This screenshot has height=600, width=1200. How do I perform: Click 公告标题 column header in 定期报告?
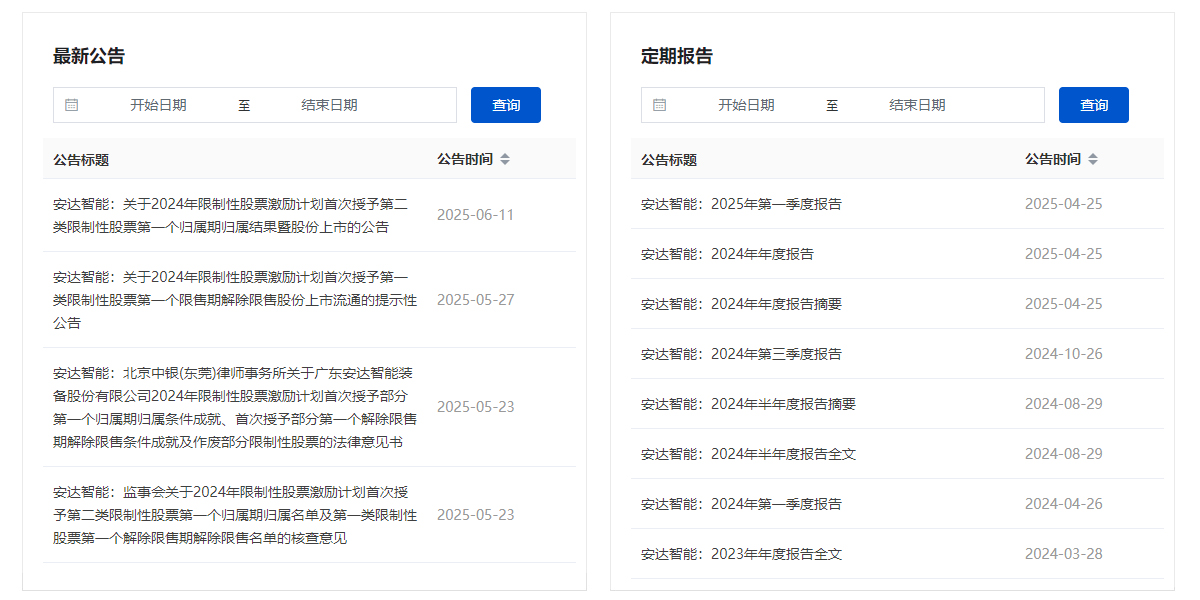coord(669,159)
